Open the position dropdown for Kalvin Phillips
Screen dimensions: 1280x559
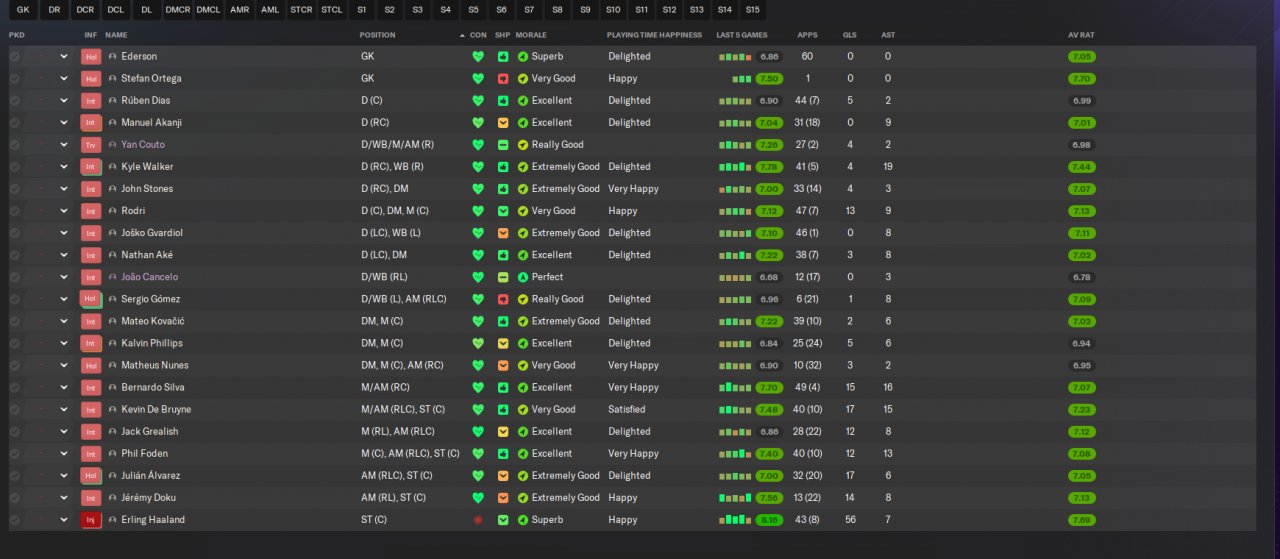coord(64,344)
